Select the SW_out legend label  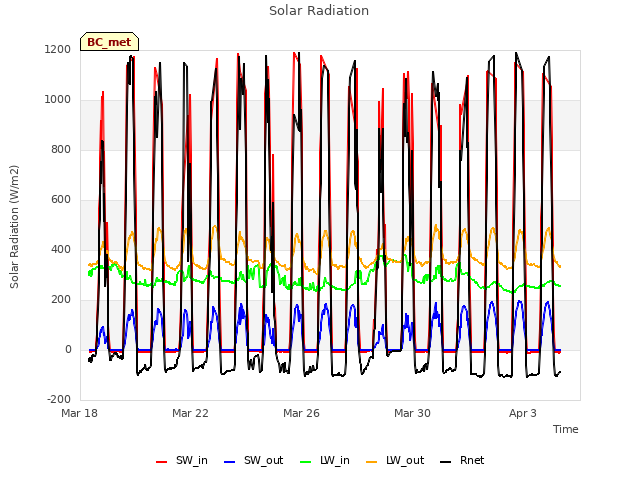tap(264, 460)
